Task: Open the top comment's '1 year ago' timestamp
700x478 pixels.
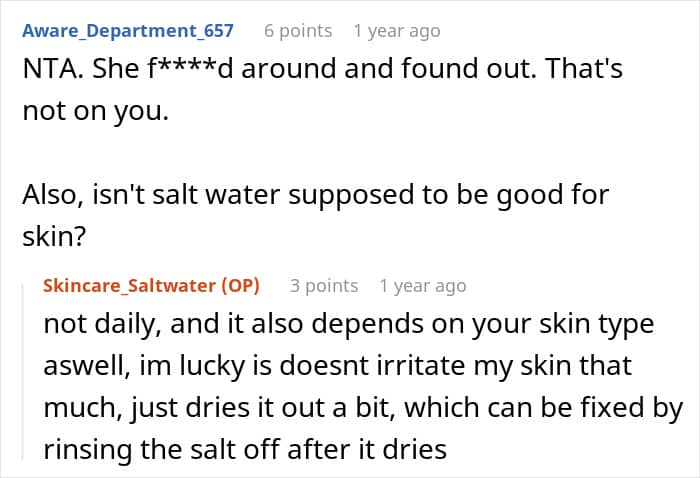Action: 396,31
